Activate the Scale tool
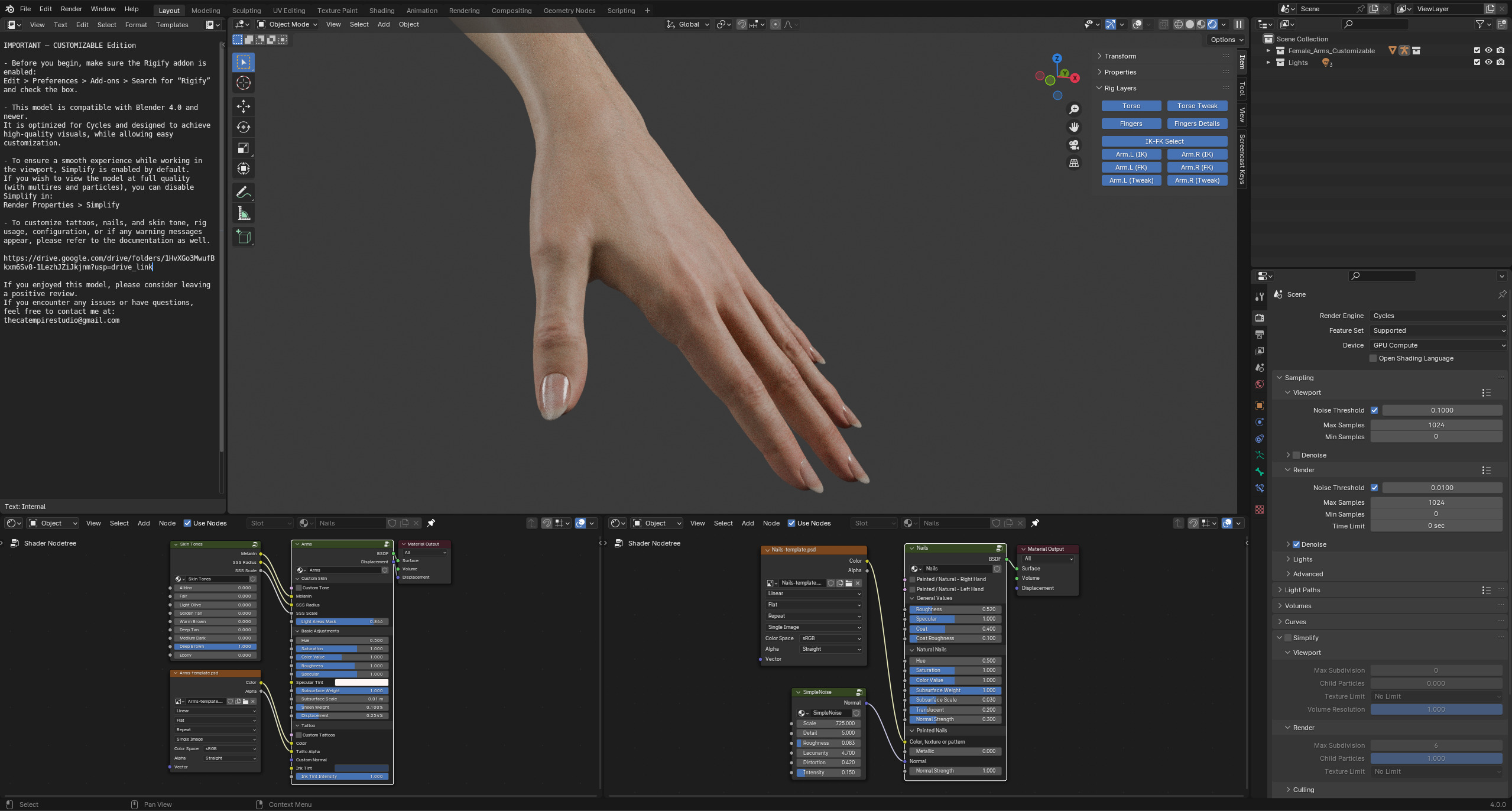 coord(244,148)
